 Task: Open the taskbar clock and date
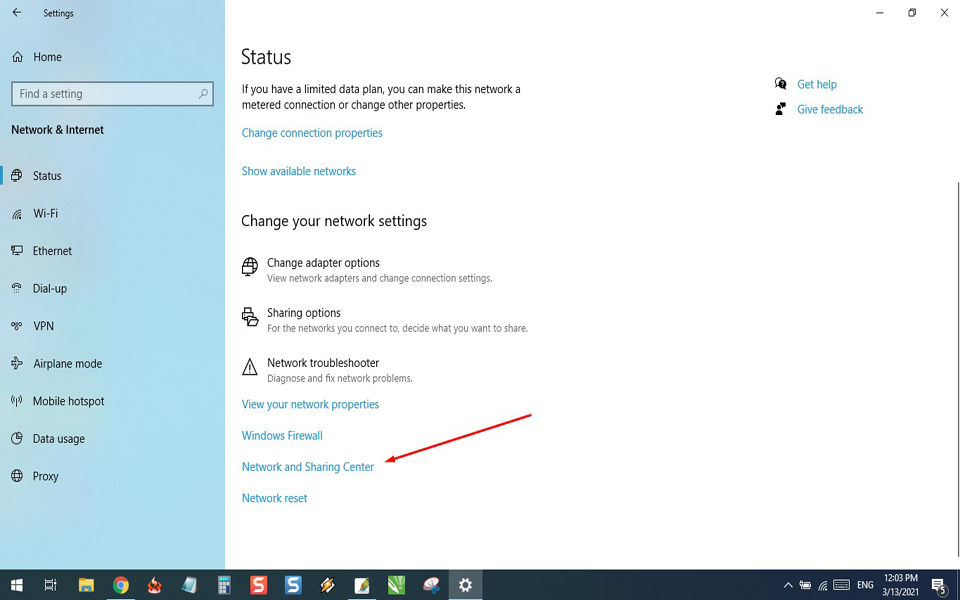click(x=901, y=585)
